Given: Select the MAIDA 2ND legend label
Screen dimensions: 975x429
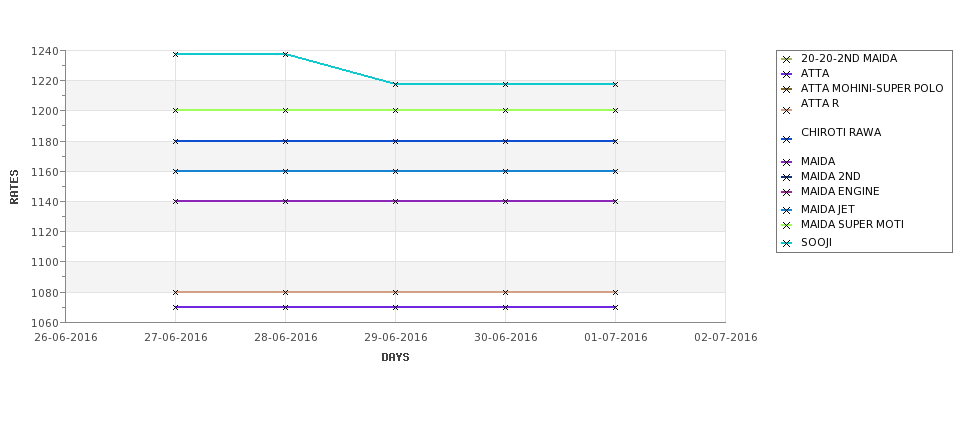Looking at the screenshot, I should click(x=831, y=177).
